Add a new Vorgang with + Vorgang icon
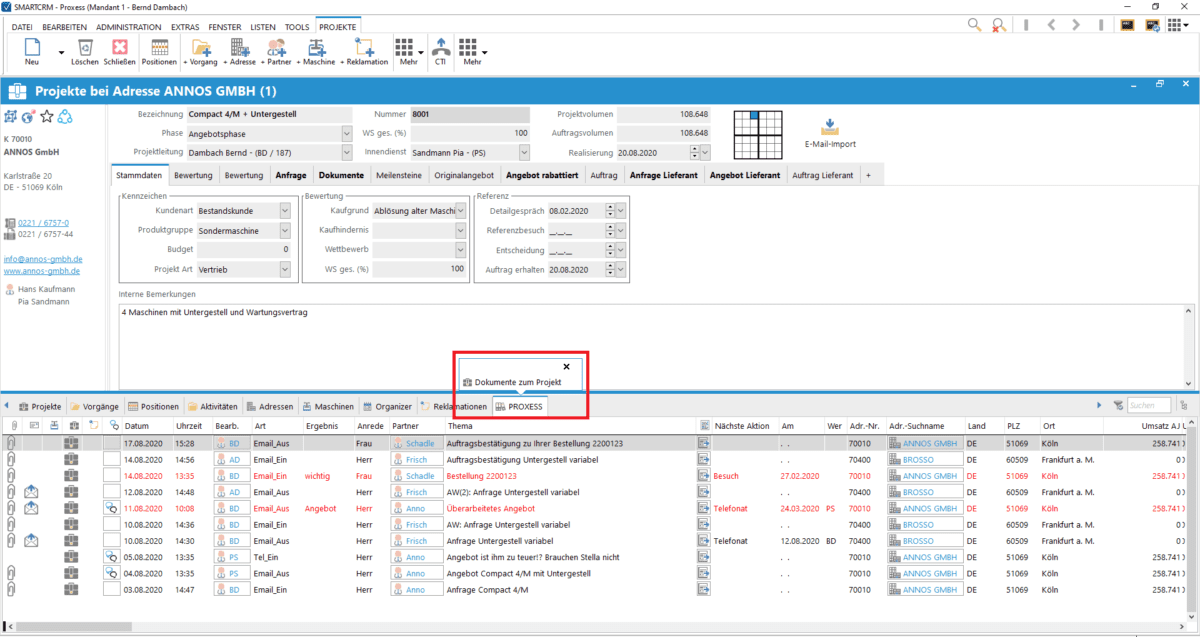Screen dimensions: 1200x637 [x=199, y=49]
